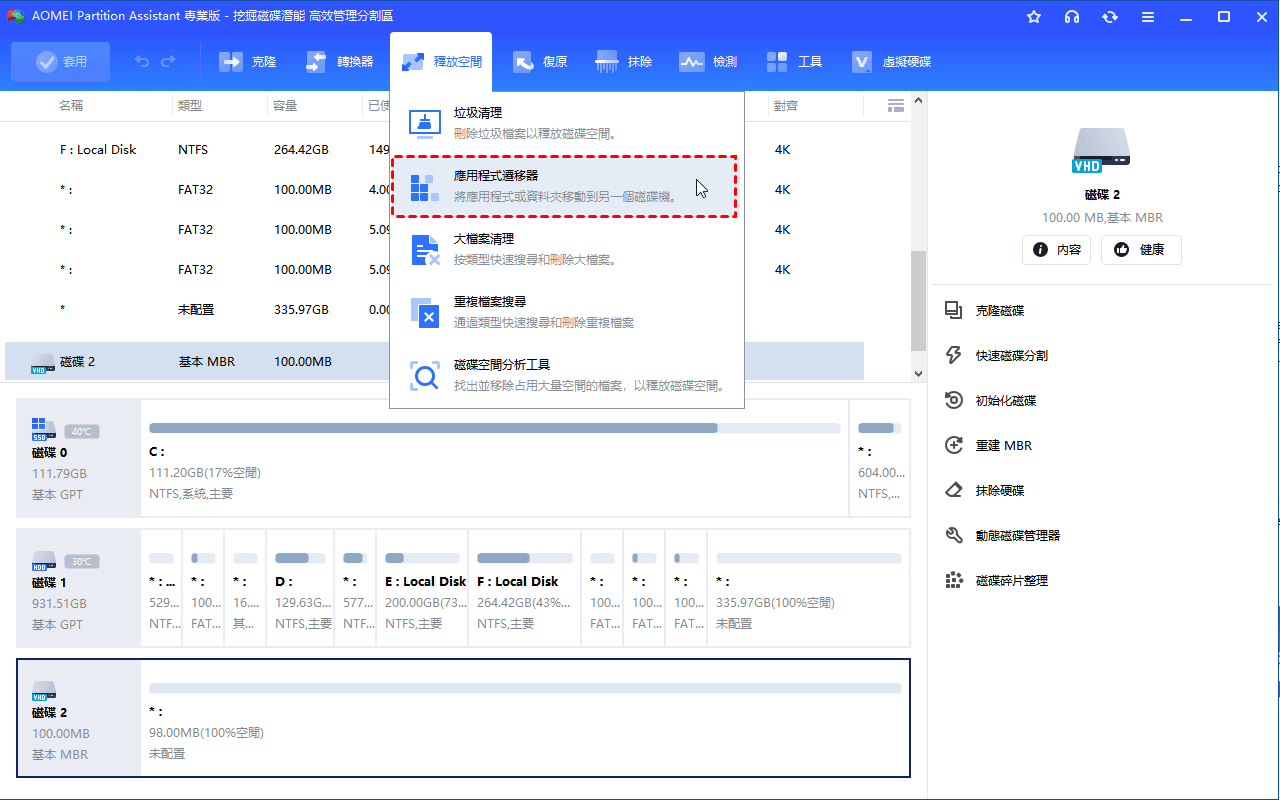Image resolution: width=1280 pixels, height=800 pixels.
Task: Click the refresh icon in title bar
Action: point(1109,17)
